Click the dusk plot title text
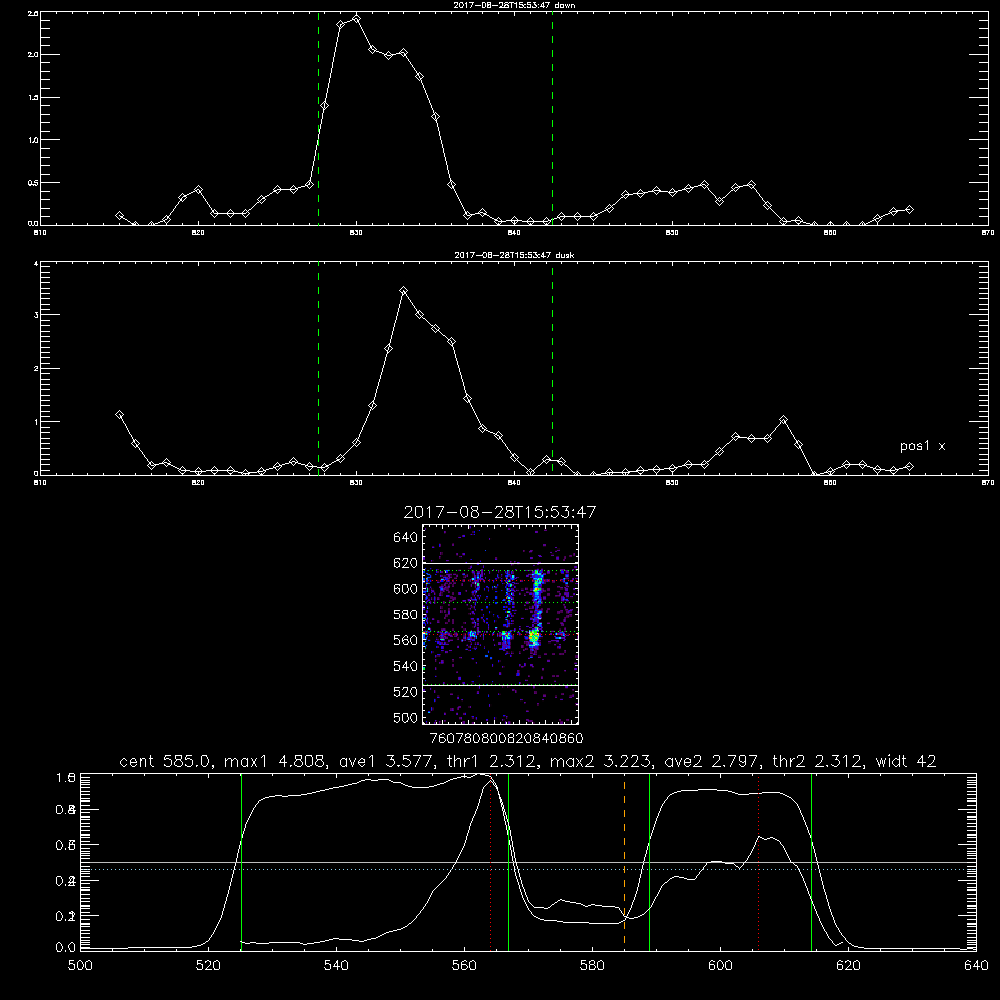The width and height of the screenshot is (1000, 1000). [514, 255]
